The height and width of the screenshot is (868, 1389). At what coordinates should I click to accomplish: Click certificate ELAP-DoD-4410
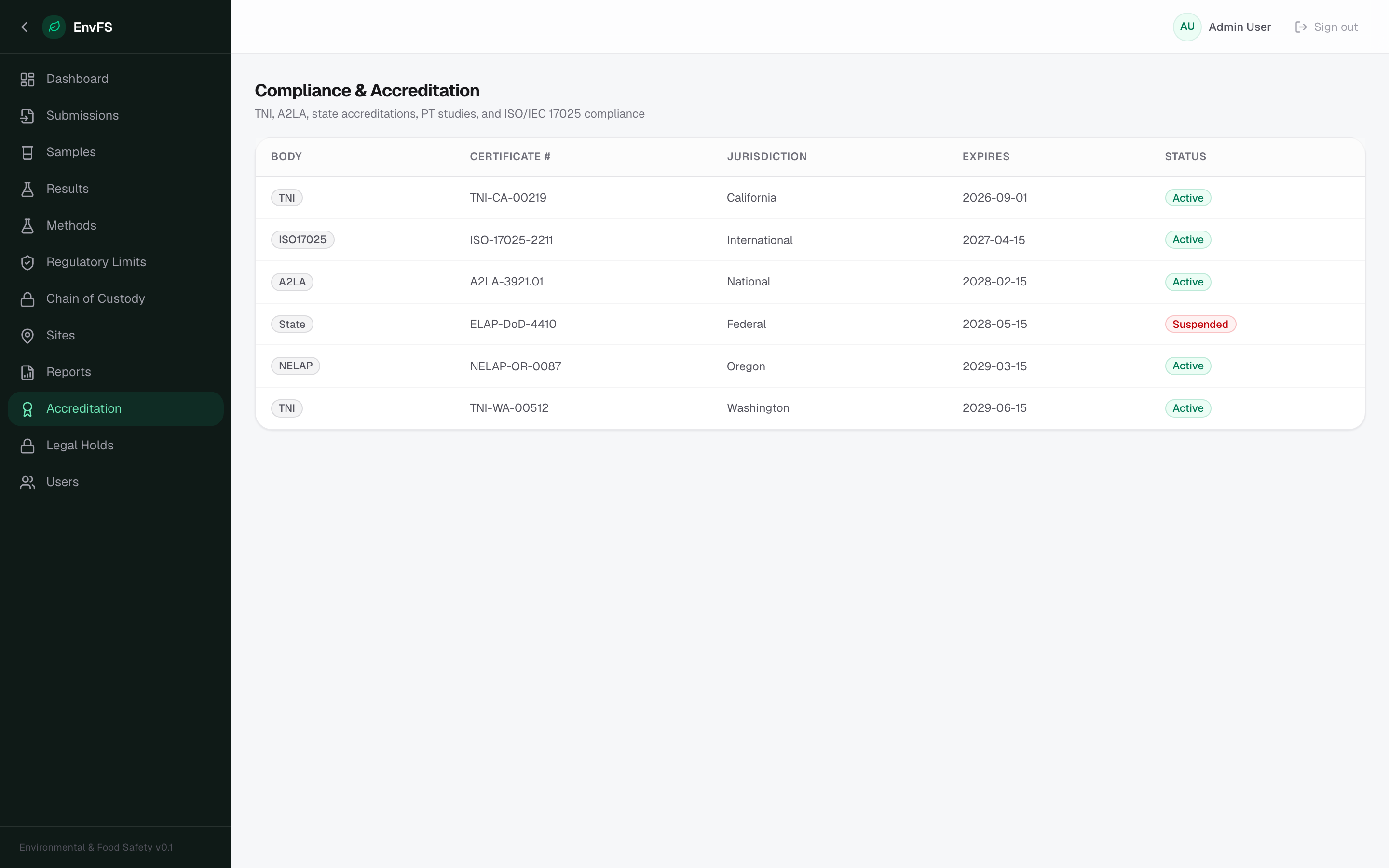513,325
